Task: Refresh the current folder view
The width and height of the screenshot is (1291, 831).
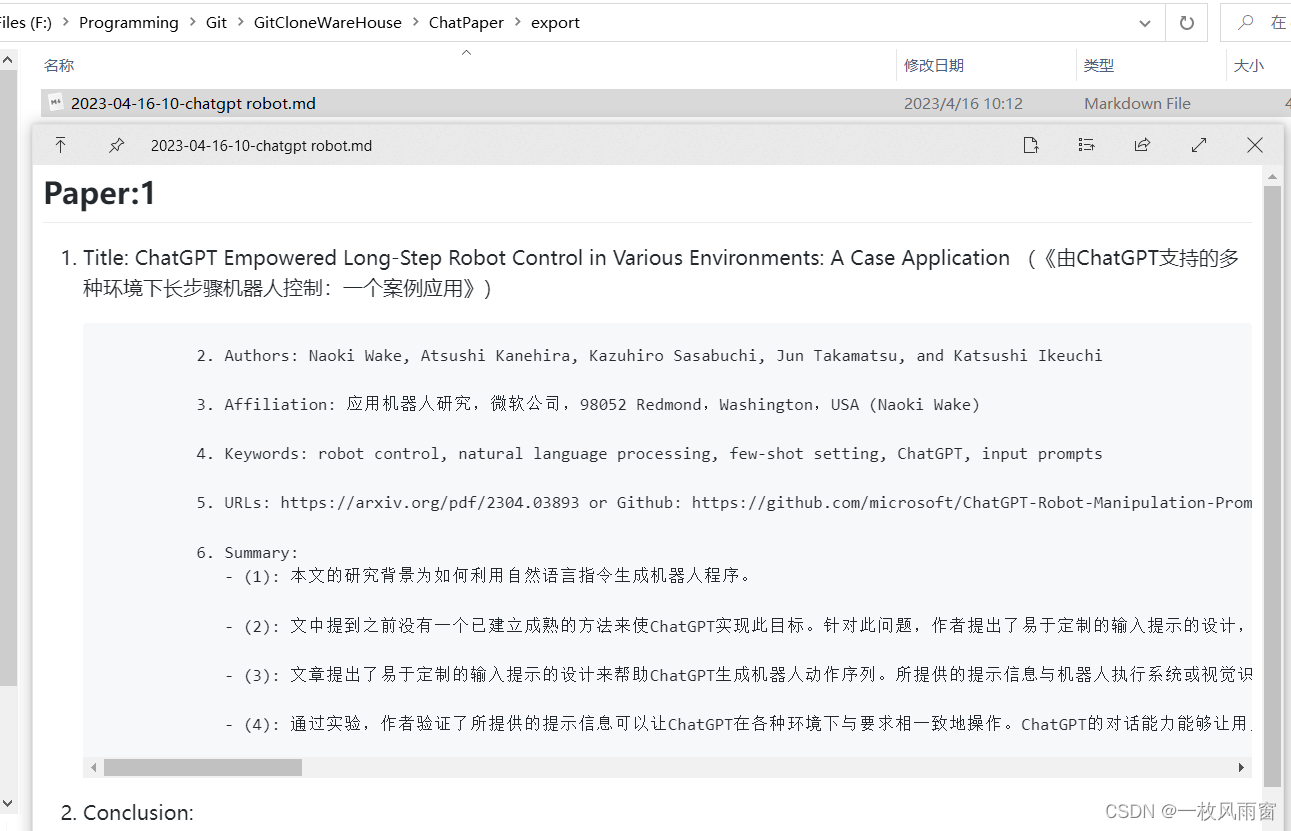Action: pos(1186,22)
